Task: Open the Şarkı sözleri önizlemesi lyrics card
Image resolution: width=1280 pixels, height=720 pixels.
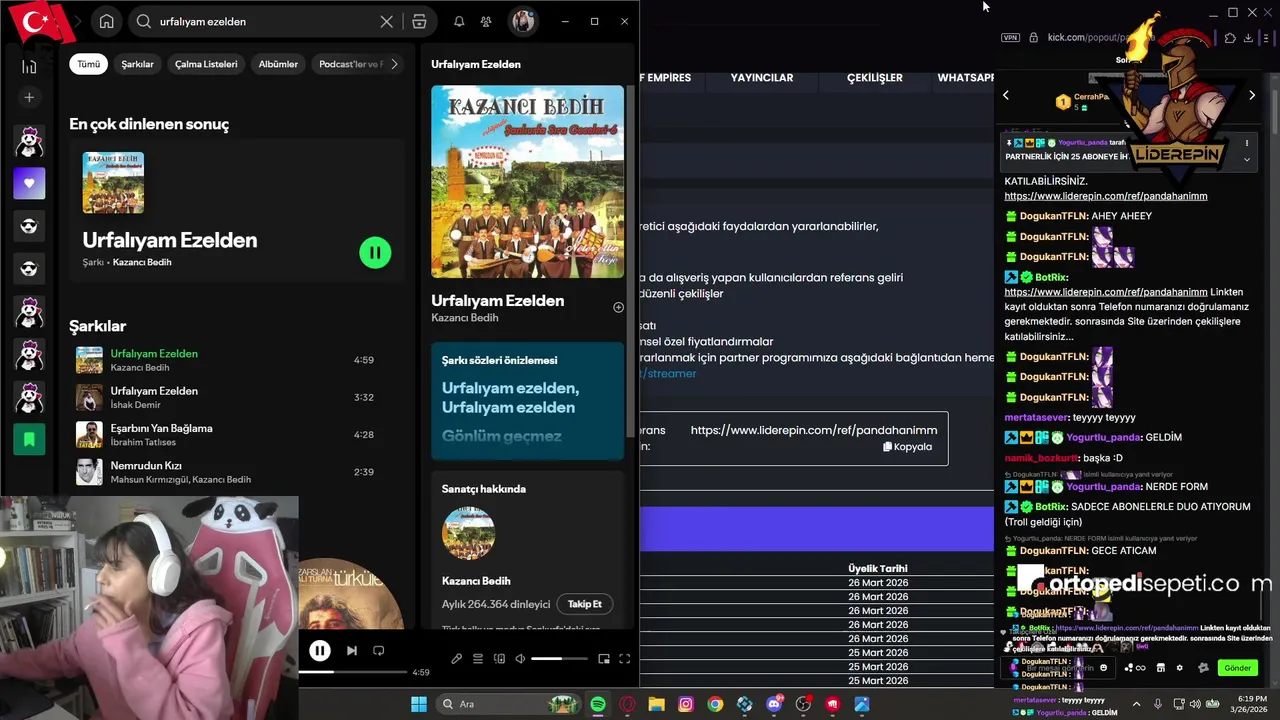Action: click(x=527, y=401)
